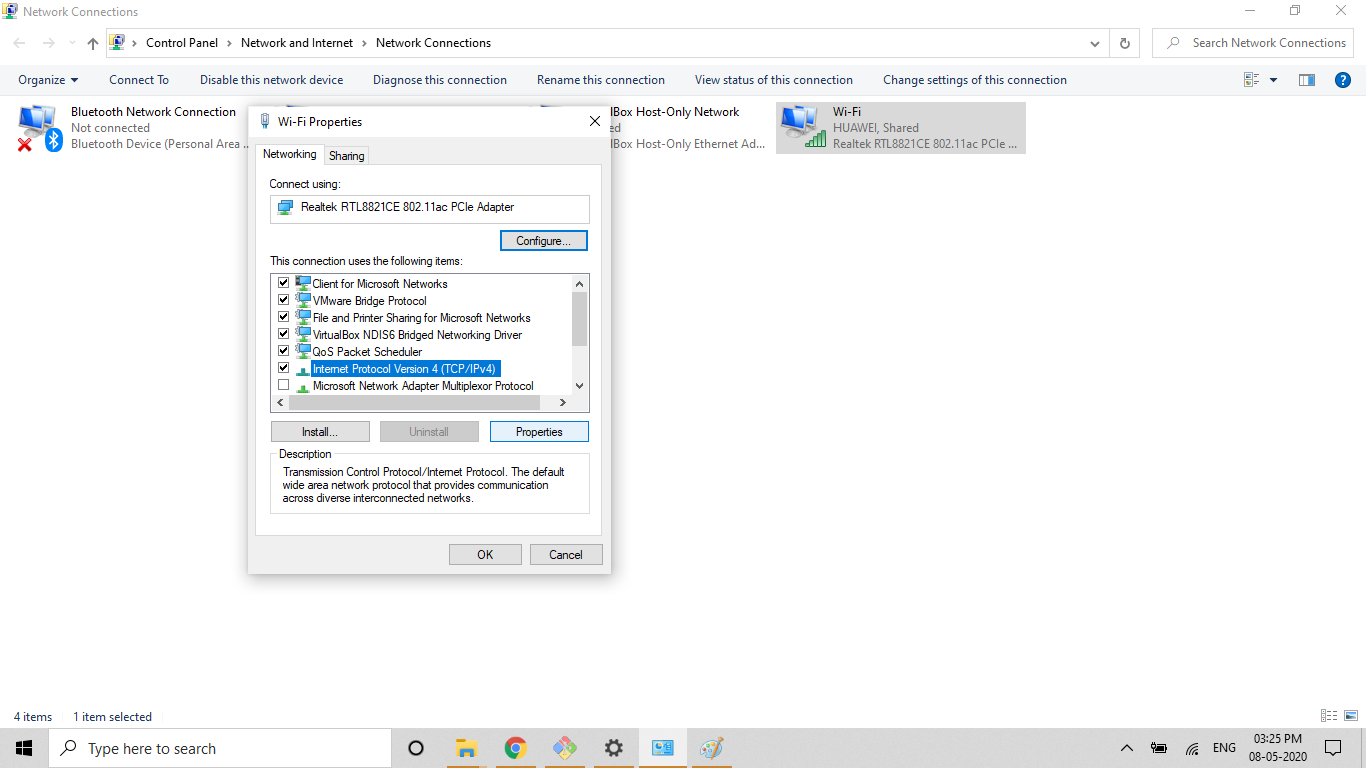Image resolution: width=1366 pixels, height=768 pixels.
Task: Uncheck Client for Microsoft Networks
Action: (283, 283)
